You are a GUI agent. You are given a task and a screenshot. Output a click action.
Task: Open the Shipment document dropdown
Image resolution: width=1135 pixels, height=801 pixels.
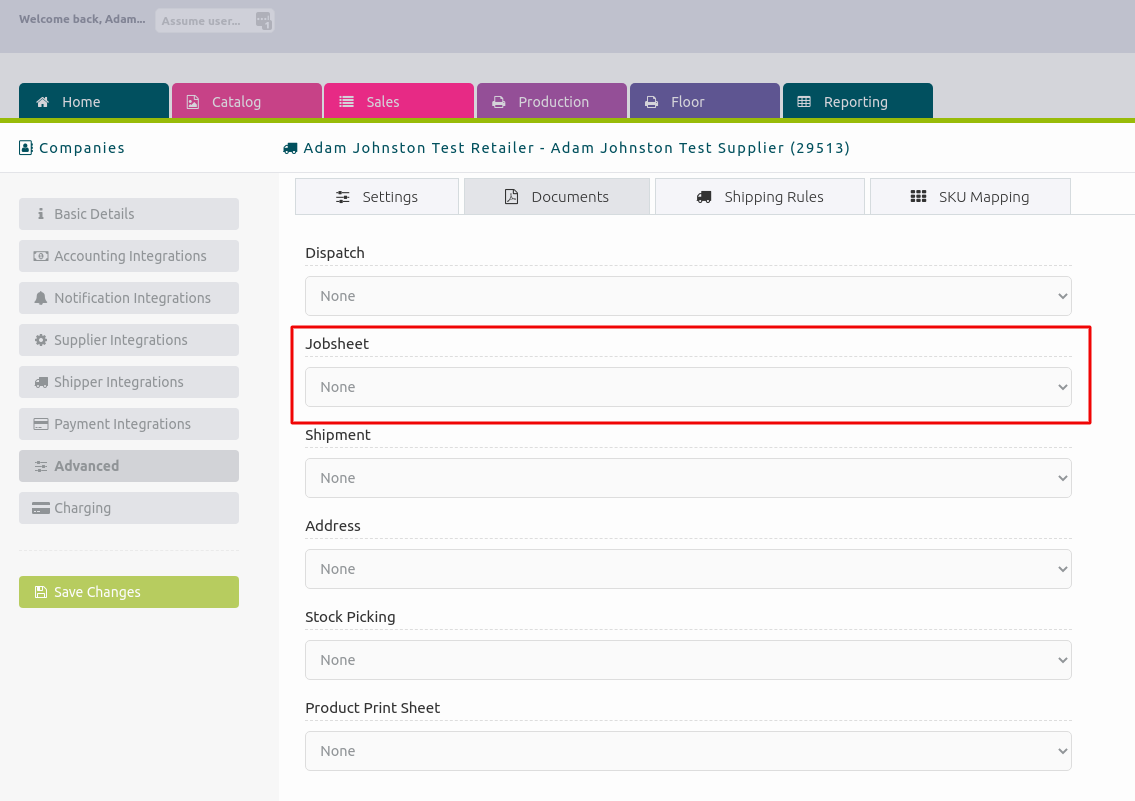[x=688, y=478]
